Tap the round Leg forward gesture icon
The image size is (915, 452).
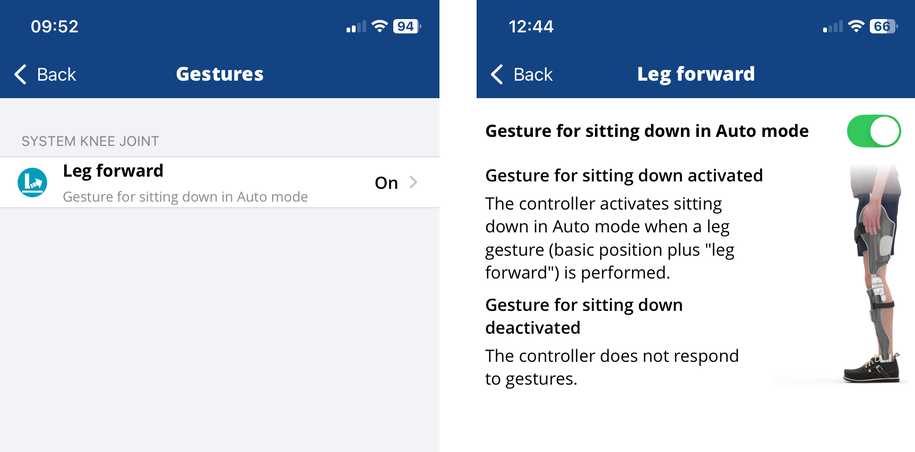(33, 182)
